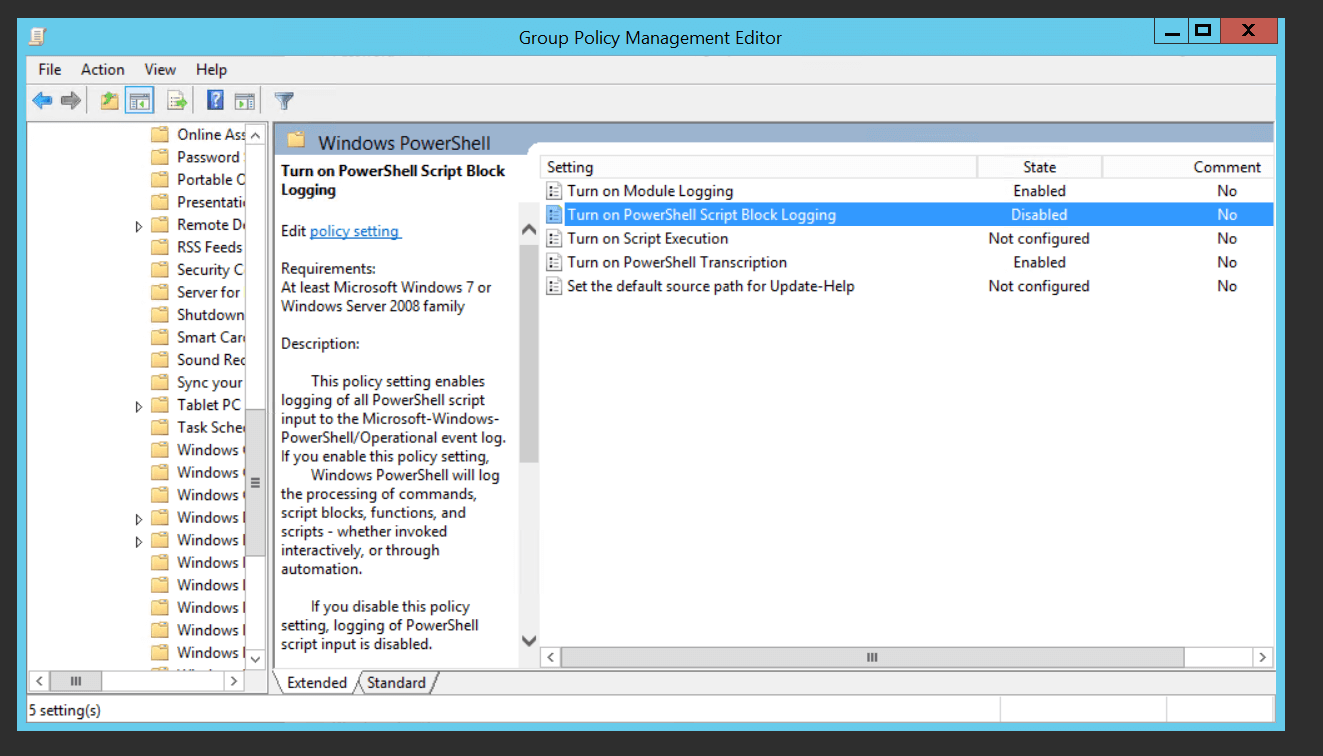Click the folder icon next to "RSS Feeds"
The height and width of the screenshot is (756, 1323).
pyautogui.click(x=159, y=247)
